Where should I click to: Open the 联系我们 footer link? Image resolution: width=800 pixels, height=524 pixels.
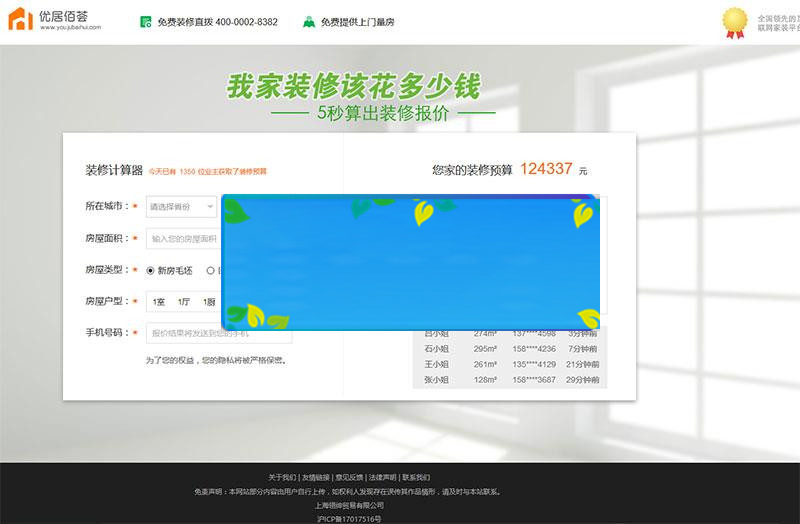[x=416, y=477]
